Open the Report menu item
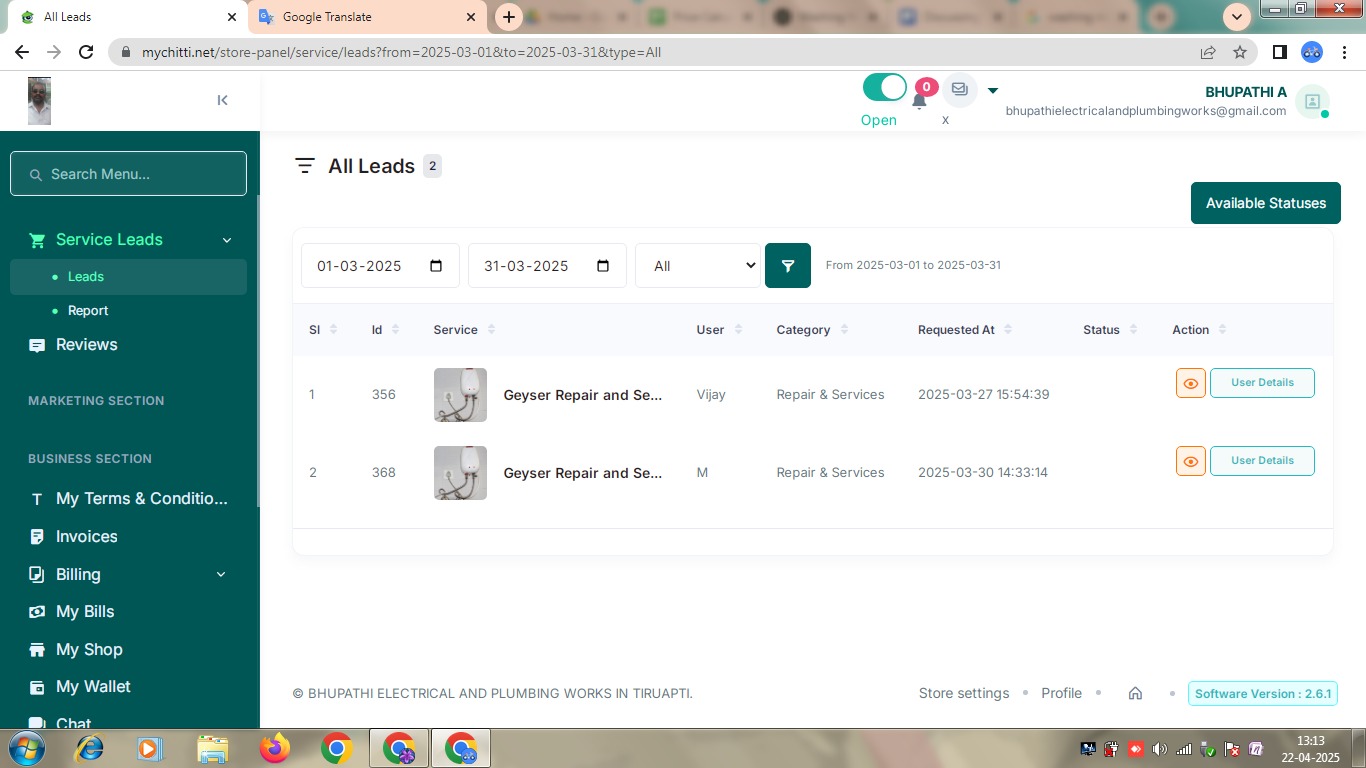Image resolution: width=1366 pixels, height=768 pixels. (x=88, y=311)
